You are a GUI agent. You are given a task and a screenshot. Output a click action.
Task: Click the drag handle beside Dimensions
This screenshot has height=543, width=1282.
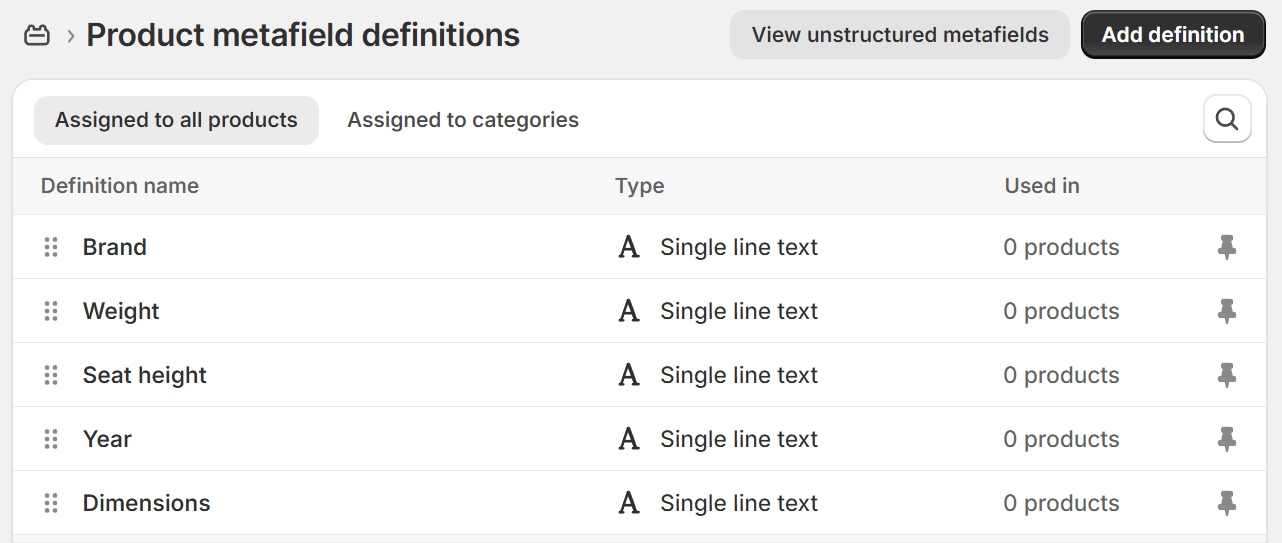[x=51, y=503]
